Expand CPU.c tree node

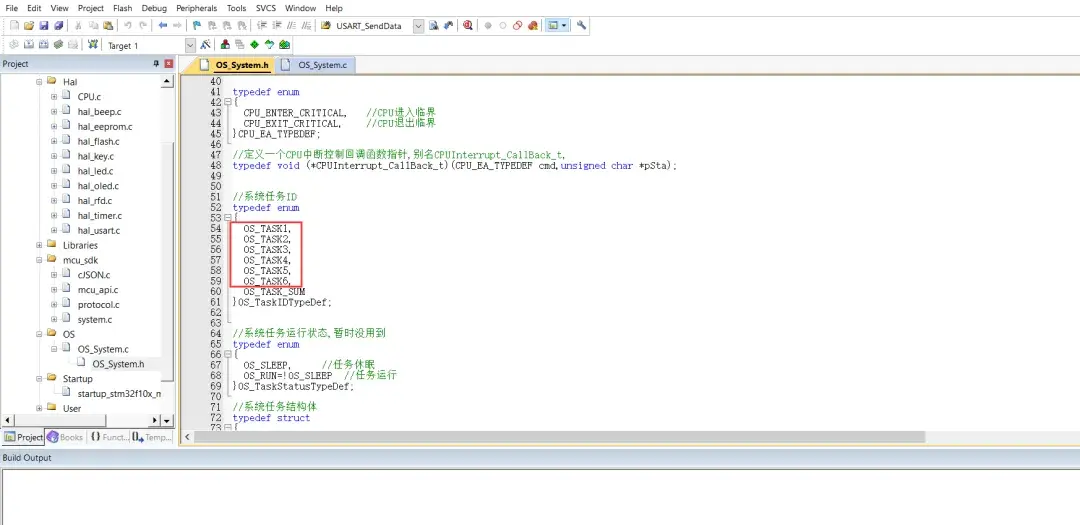(54, 96)
